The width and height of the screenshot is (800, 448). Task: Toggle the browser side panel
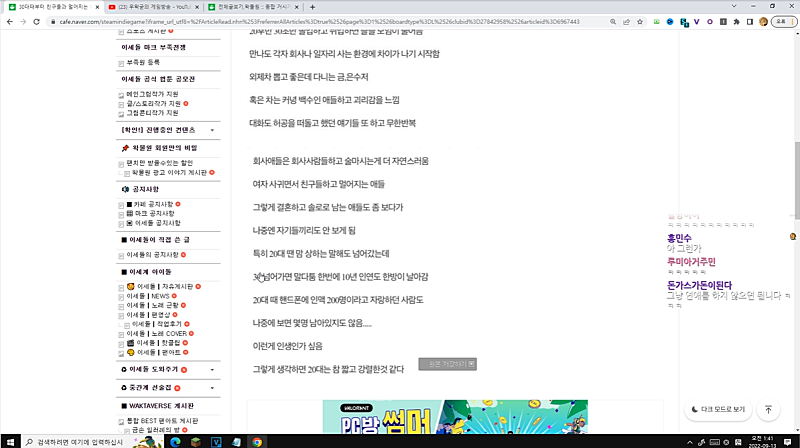749,22
